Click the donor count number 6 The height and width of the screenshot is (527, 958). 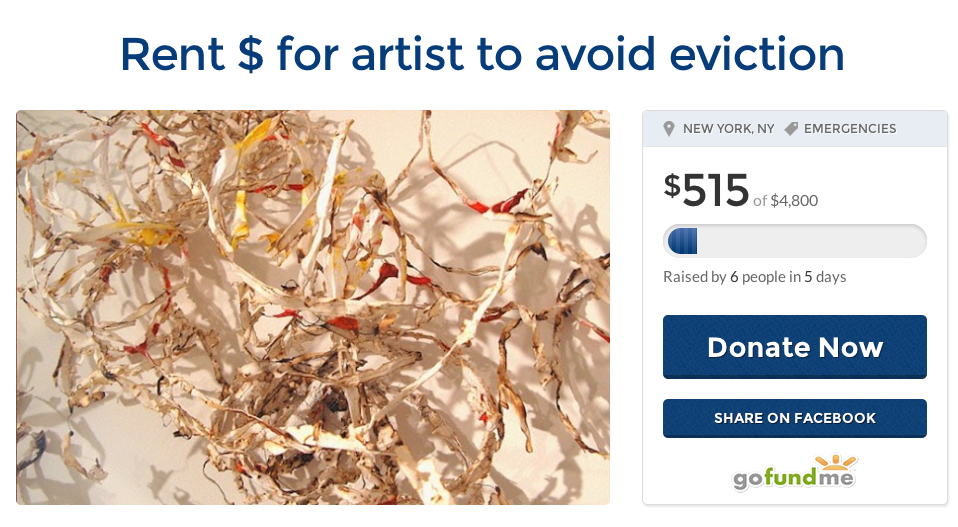pyautogui.click(x=734, y=277)
